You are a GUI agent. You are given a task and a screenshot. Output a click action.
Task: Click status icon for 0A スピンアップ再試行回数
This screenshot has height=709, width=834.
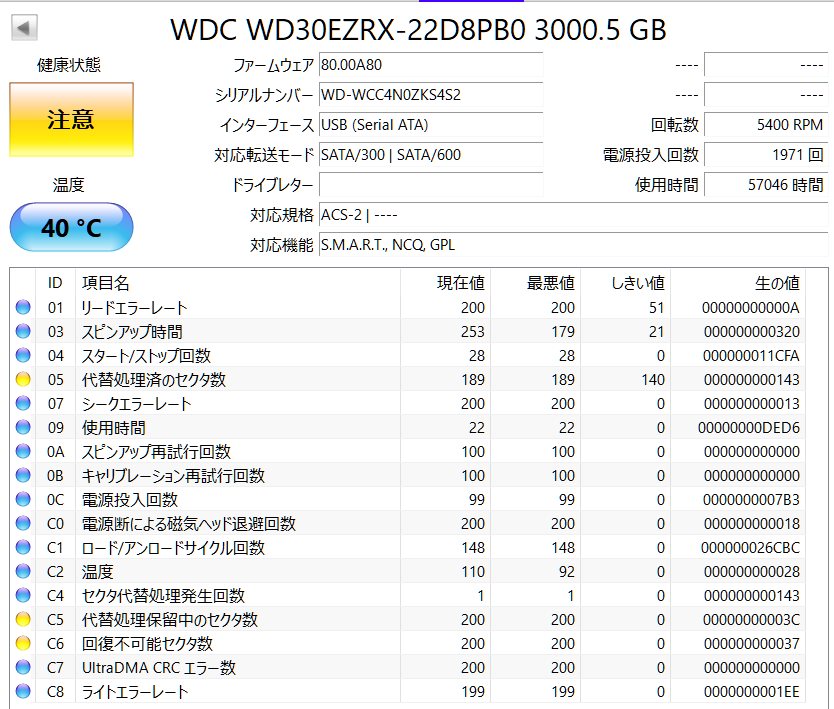pos(23,451)
